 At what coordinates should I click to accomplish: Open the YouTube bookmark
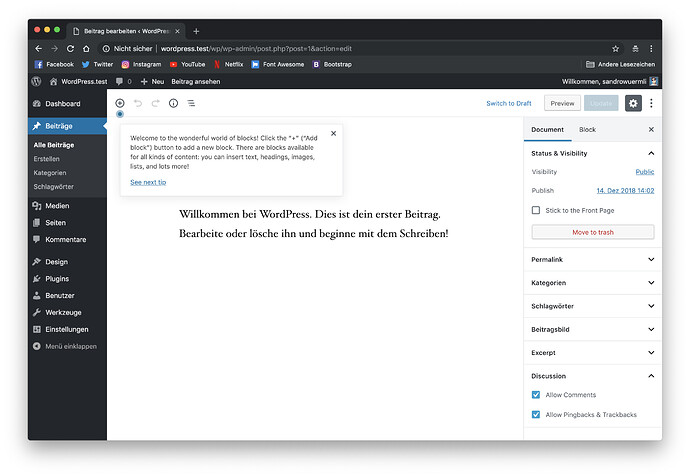pos(187,64)
